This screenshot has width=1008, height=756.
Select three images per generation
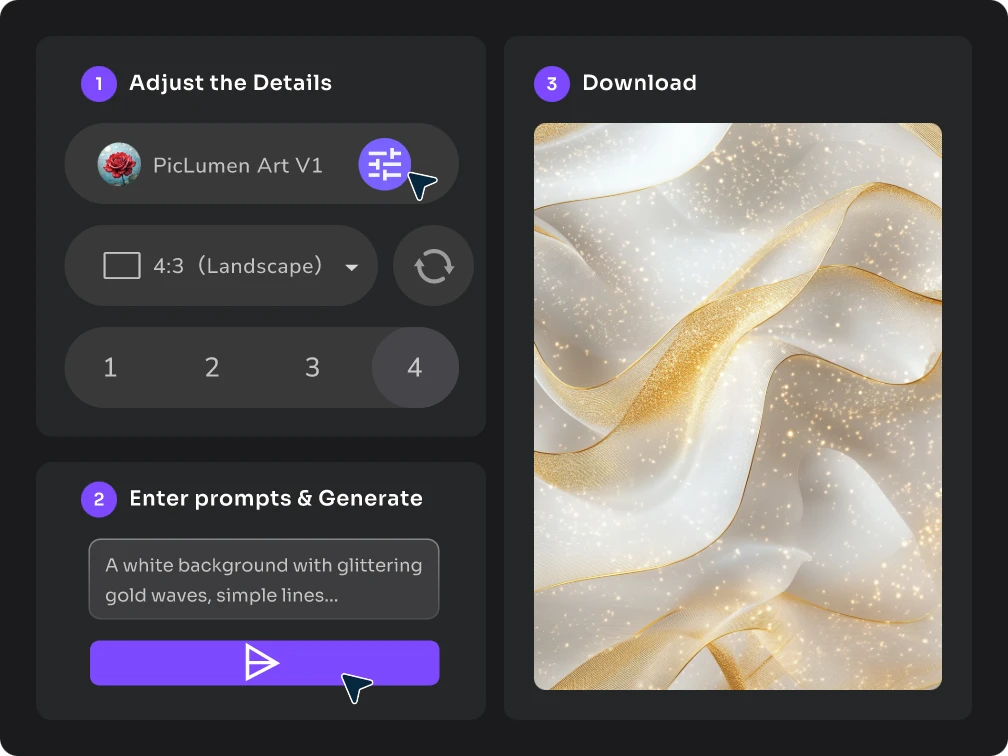(312, 367)
